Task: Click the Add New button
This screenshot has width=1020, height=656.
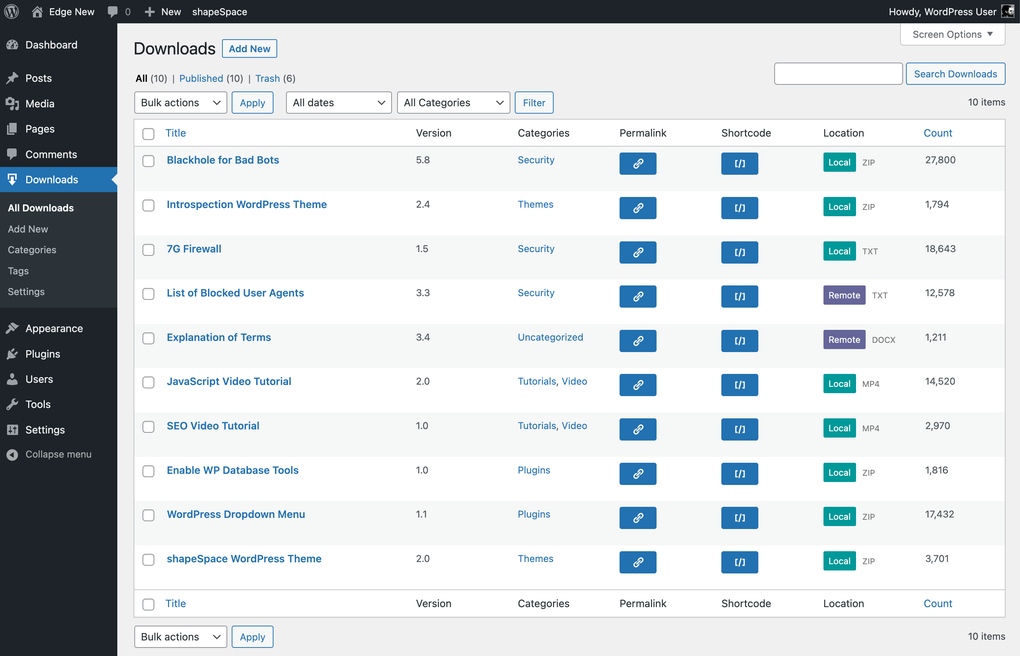Action: coord(249,48)
